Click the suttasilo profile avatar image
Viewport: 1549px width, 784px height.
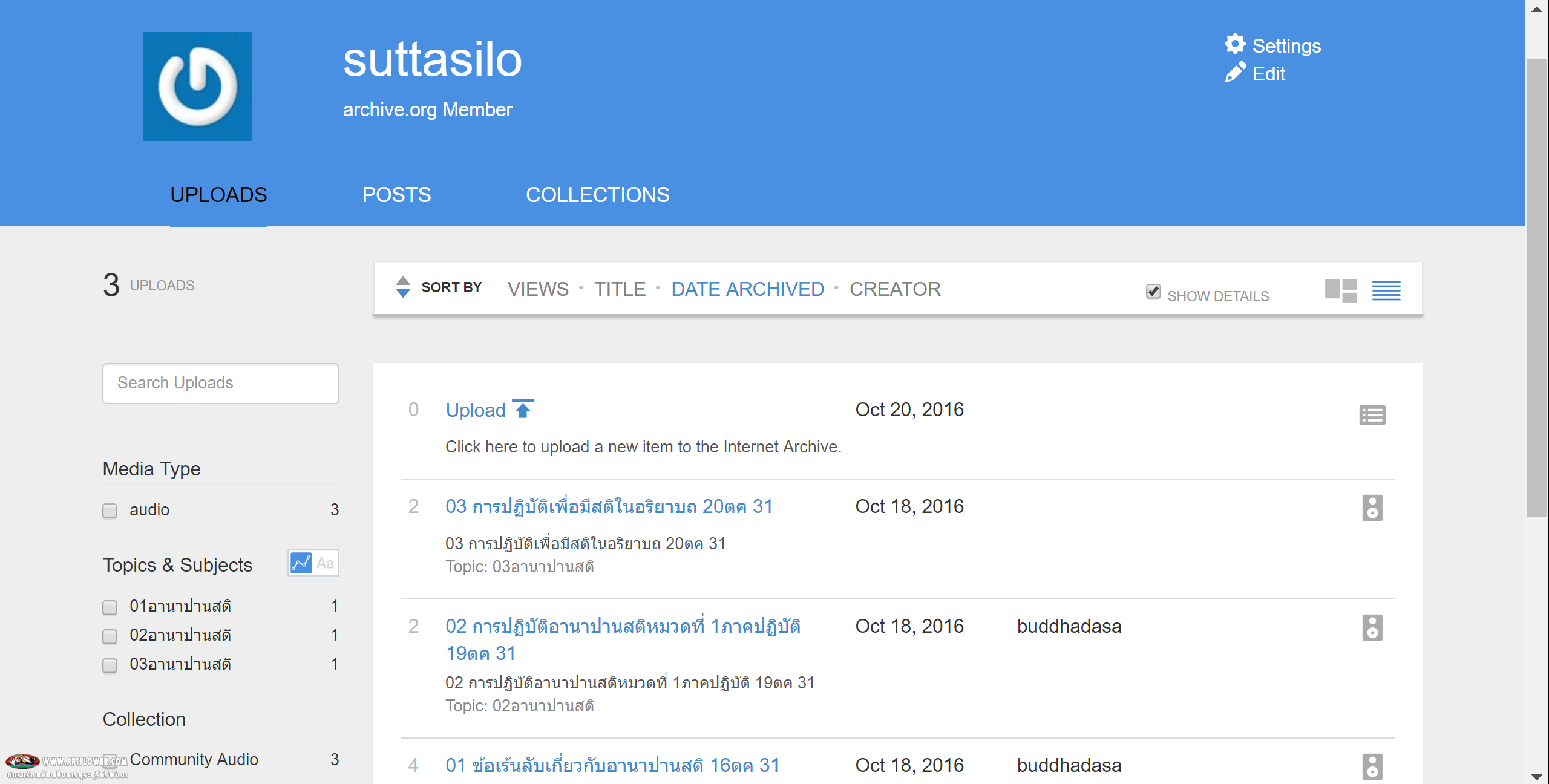coord(198,87)
